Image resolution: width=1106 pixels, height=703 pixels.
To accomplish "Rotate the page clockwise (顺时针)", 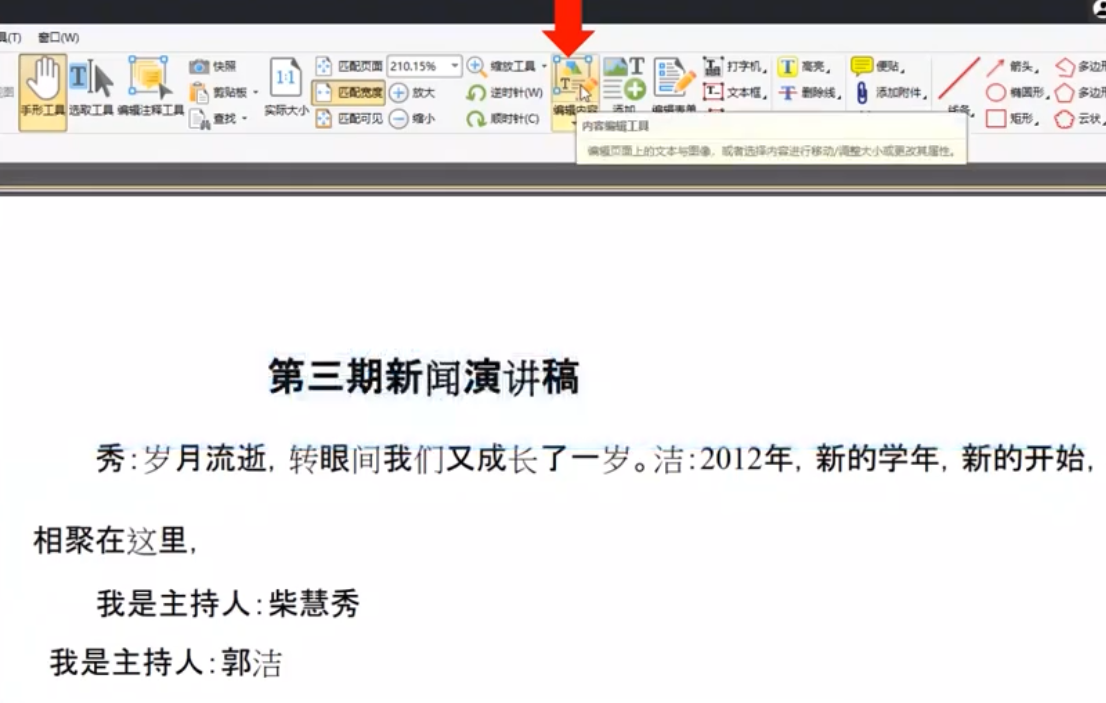I will [x=500, y=116].
